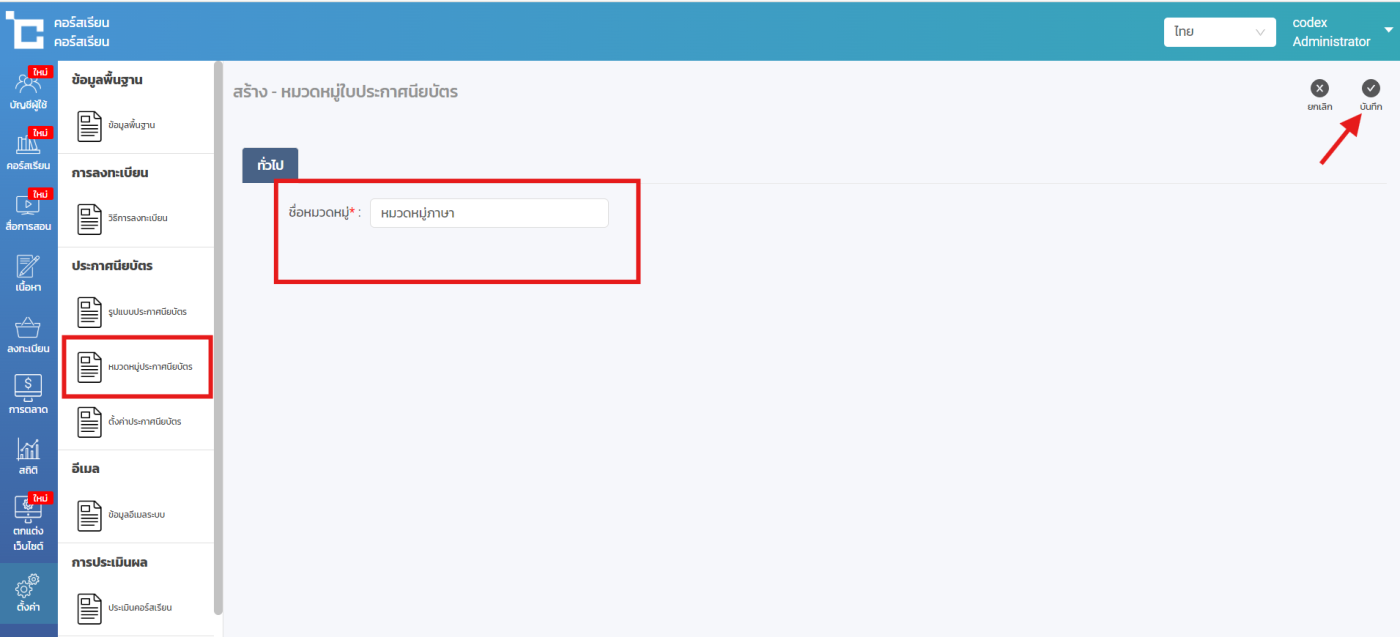
Task: Click the ชื่อหมวดหมู่ input field
Action: (489, 213)
